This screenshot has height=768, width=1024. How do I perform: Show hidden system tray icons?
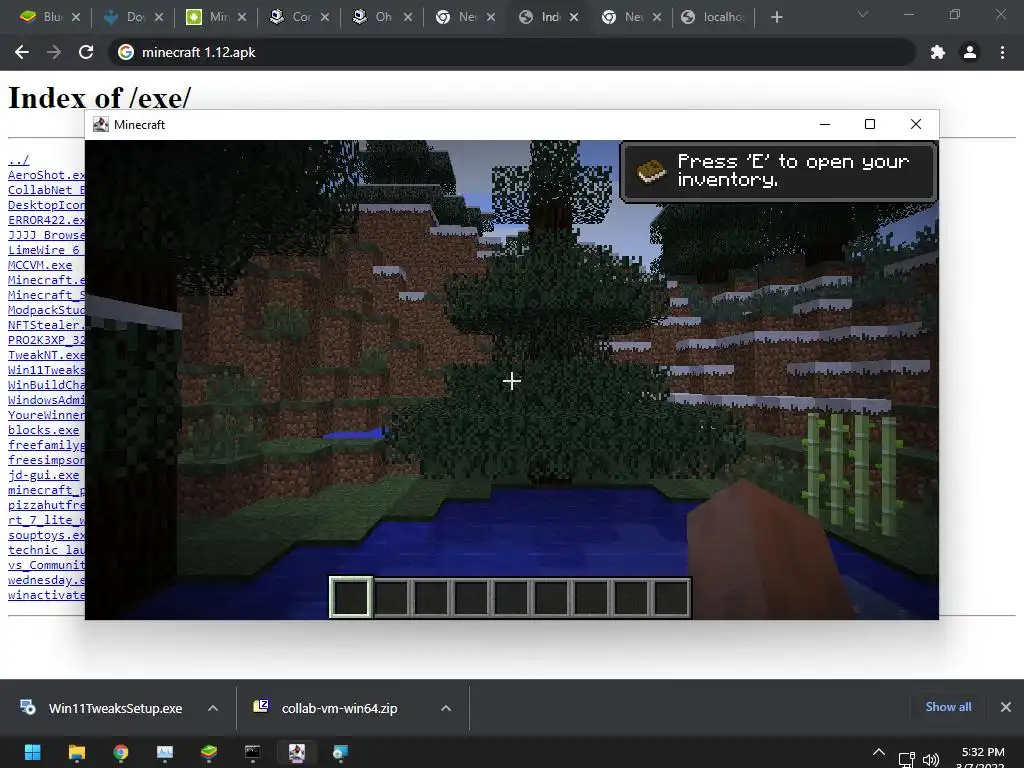tap(879, 752)
